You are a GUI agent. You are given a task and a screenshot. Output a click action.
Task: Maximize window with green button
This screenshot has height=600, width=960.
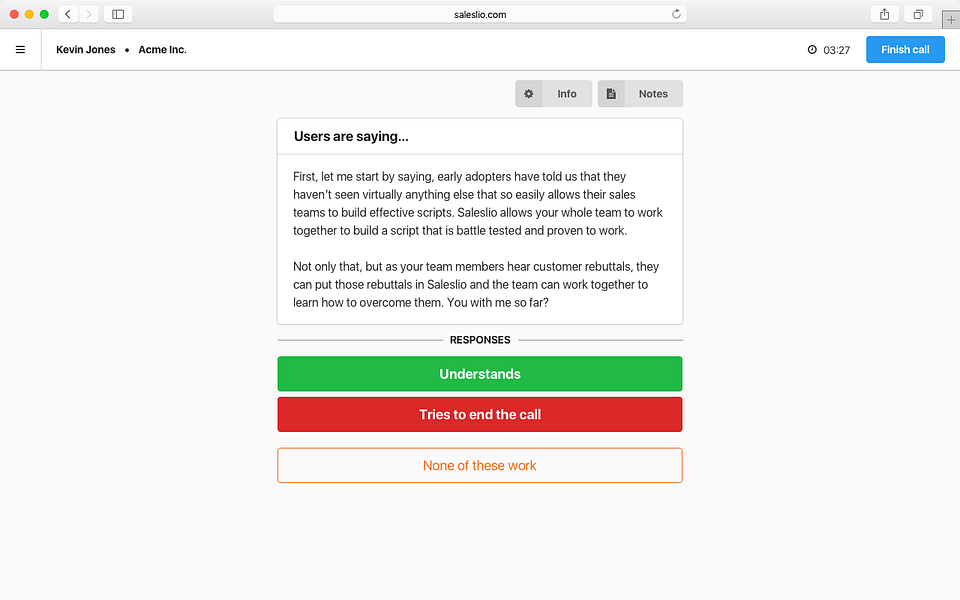(44, 14)
